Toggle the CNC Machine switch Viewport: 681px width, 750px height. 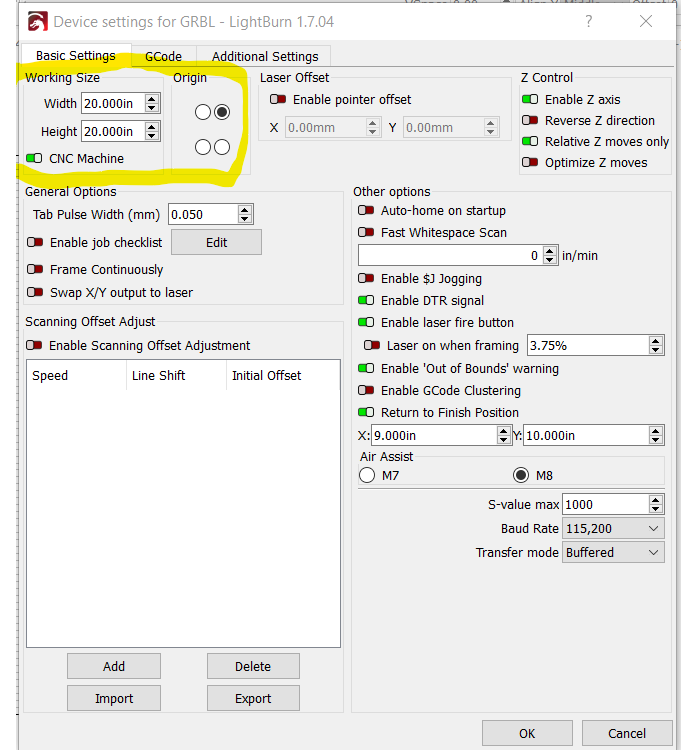pos(34,158)
